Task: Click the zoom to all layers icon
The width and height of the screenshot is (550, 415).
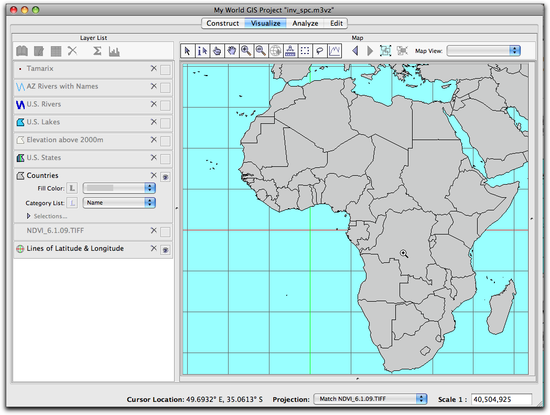Action: point(385,51)
